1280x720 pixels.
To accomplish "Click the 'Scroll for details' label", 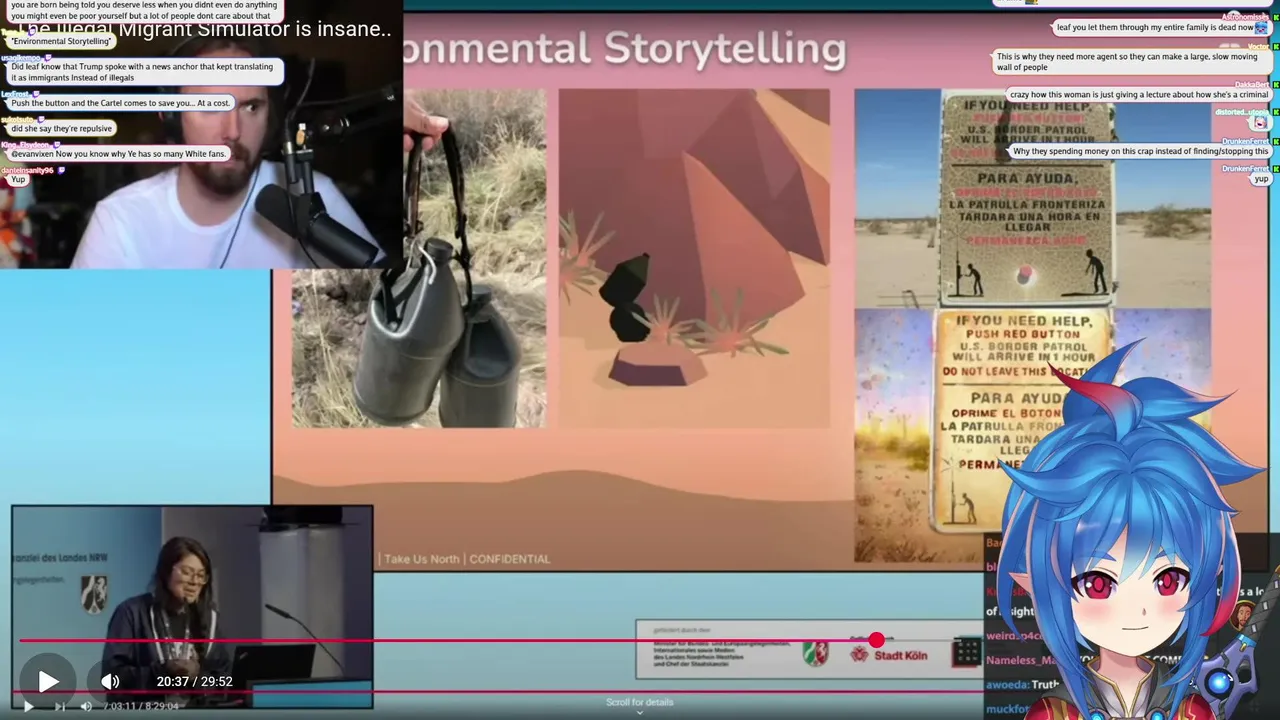I will tap(639, 702).
